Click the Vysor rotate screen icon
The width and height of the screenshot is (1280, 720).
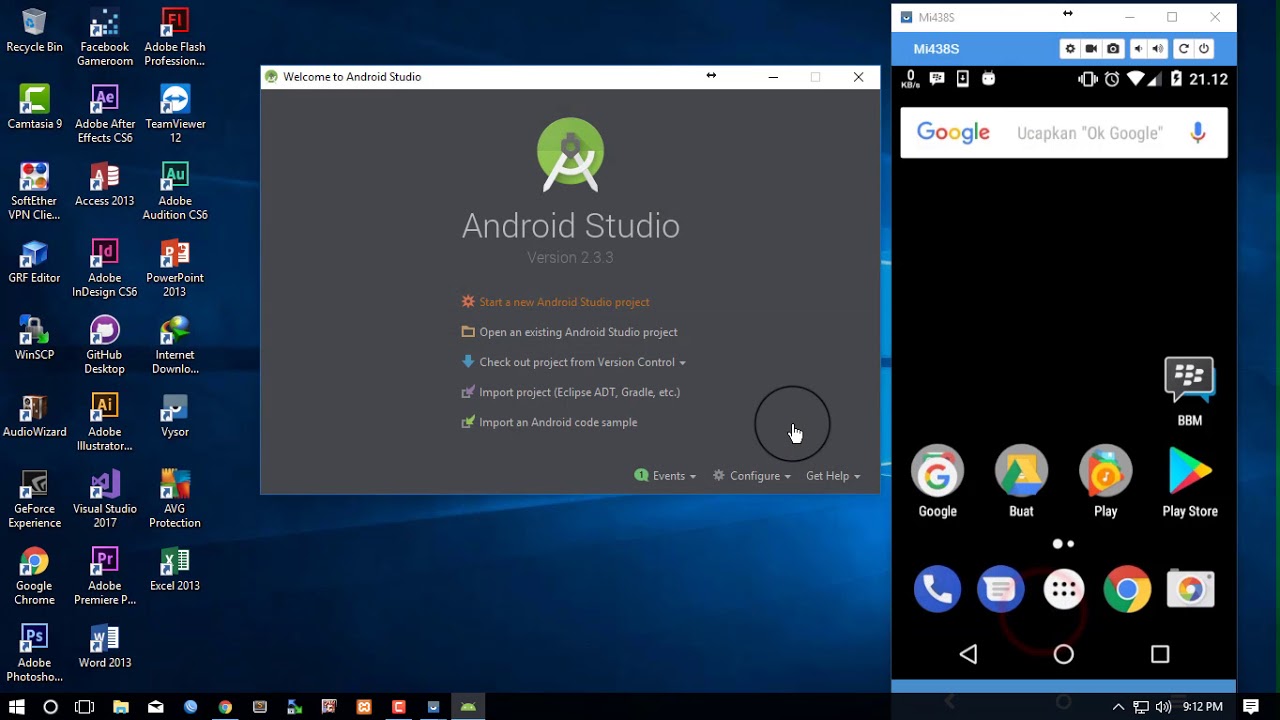point(1183,49)
